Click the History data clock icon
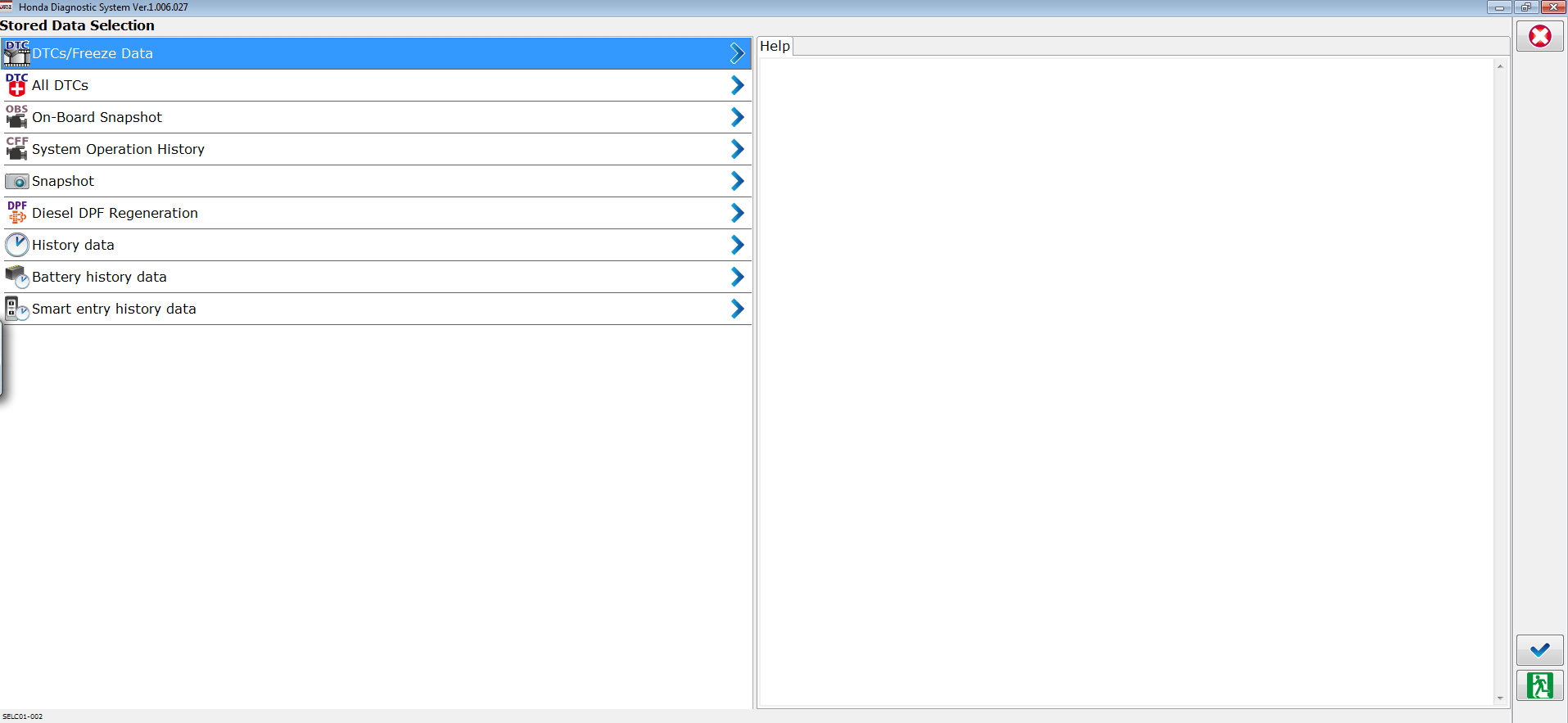 [16, 245]
